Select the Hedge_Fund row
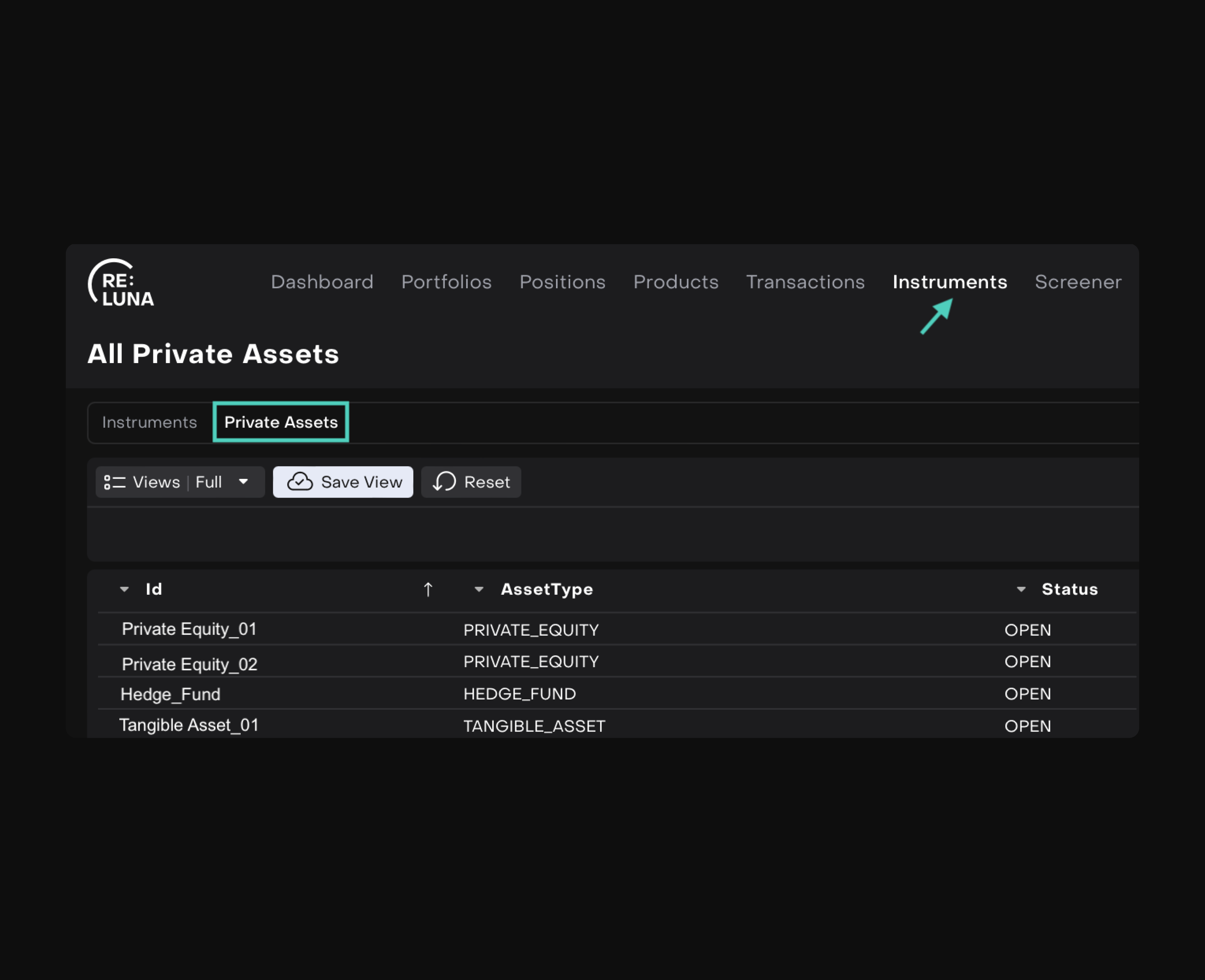This screenshot has height=980, width=1205. pyautogui.click(x=171, y=694)
